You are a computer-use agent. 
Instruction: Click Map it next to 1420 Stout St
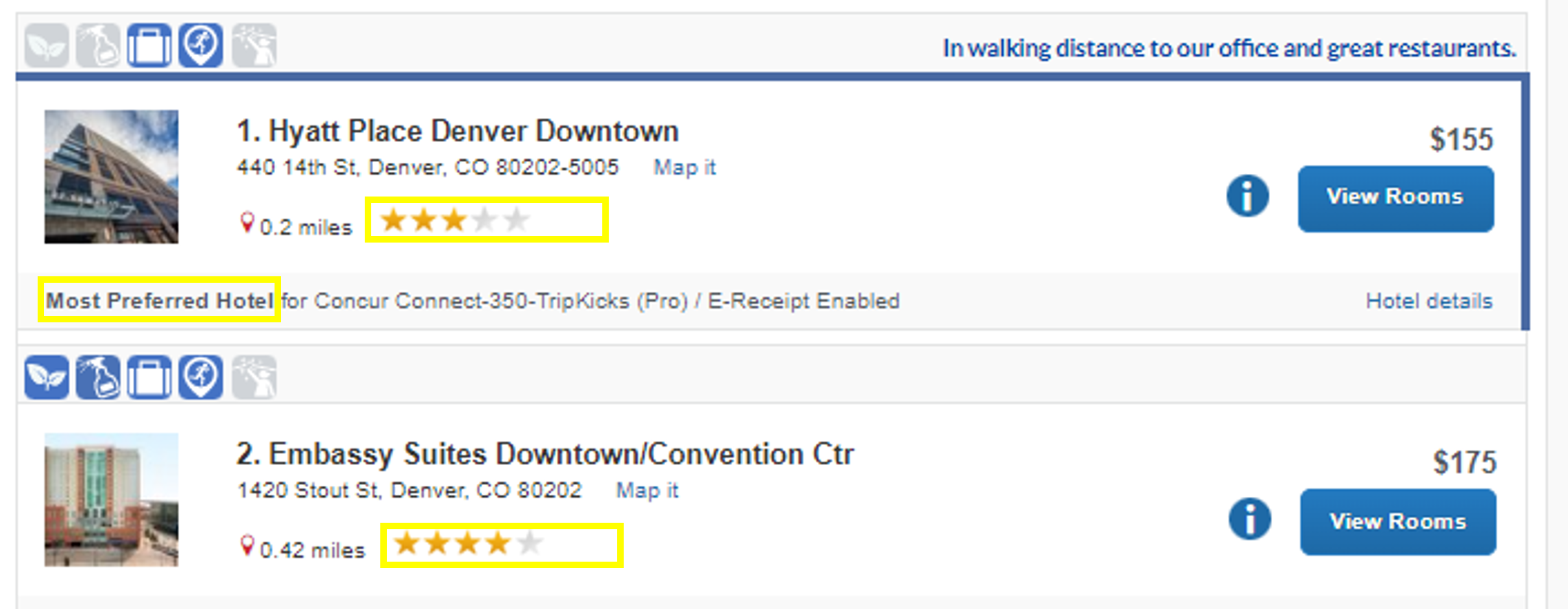[646, 490]
